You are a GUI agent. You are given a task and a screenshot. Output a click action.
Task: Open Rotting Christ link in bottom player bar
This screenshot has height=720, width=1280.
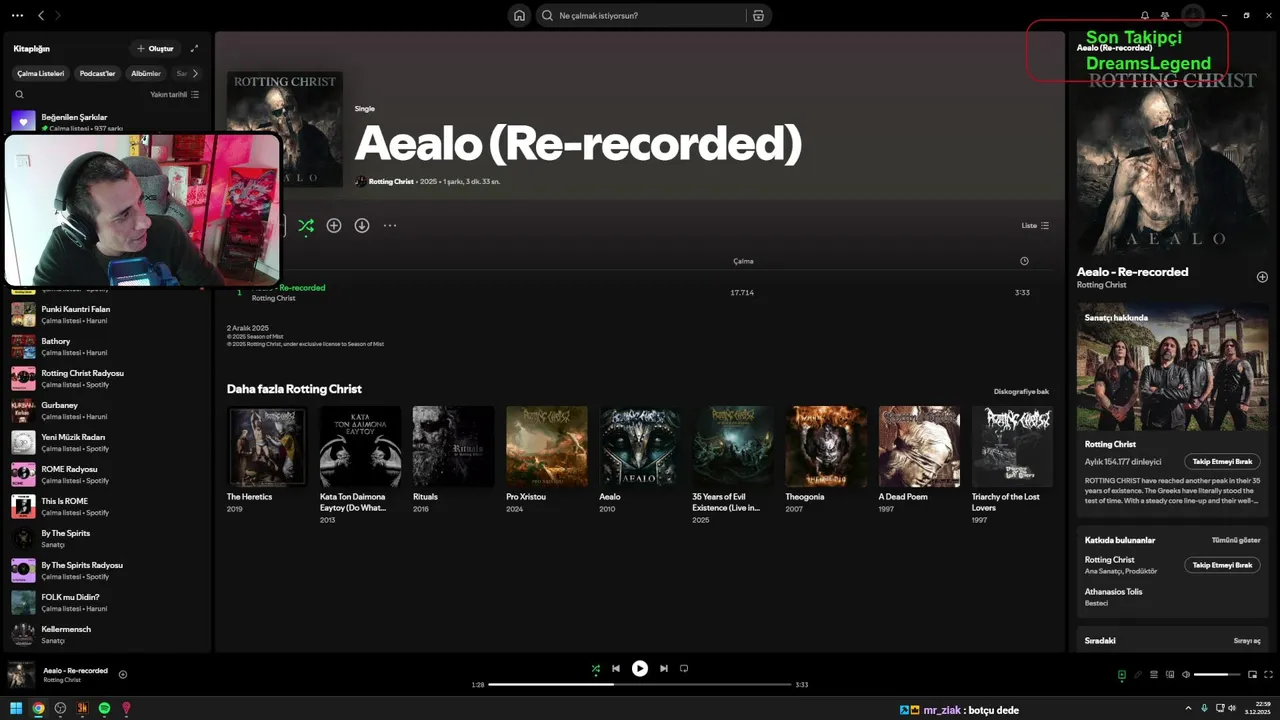[x=62, y=680]
